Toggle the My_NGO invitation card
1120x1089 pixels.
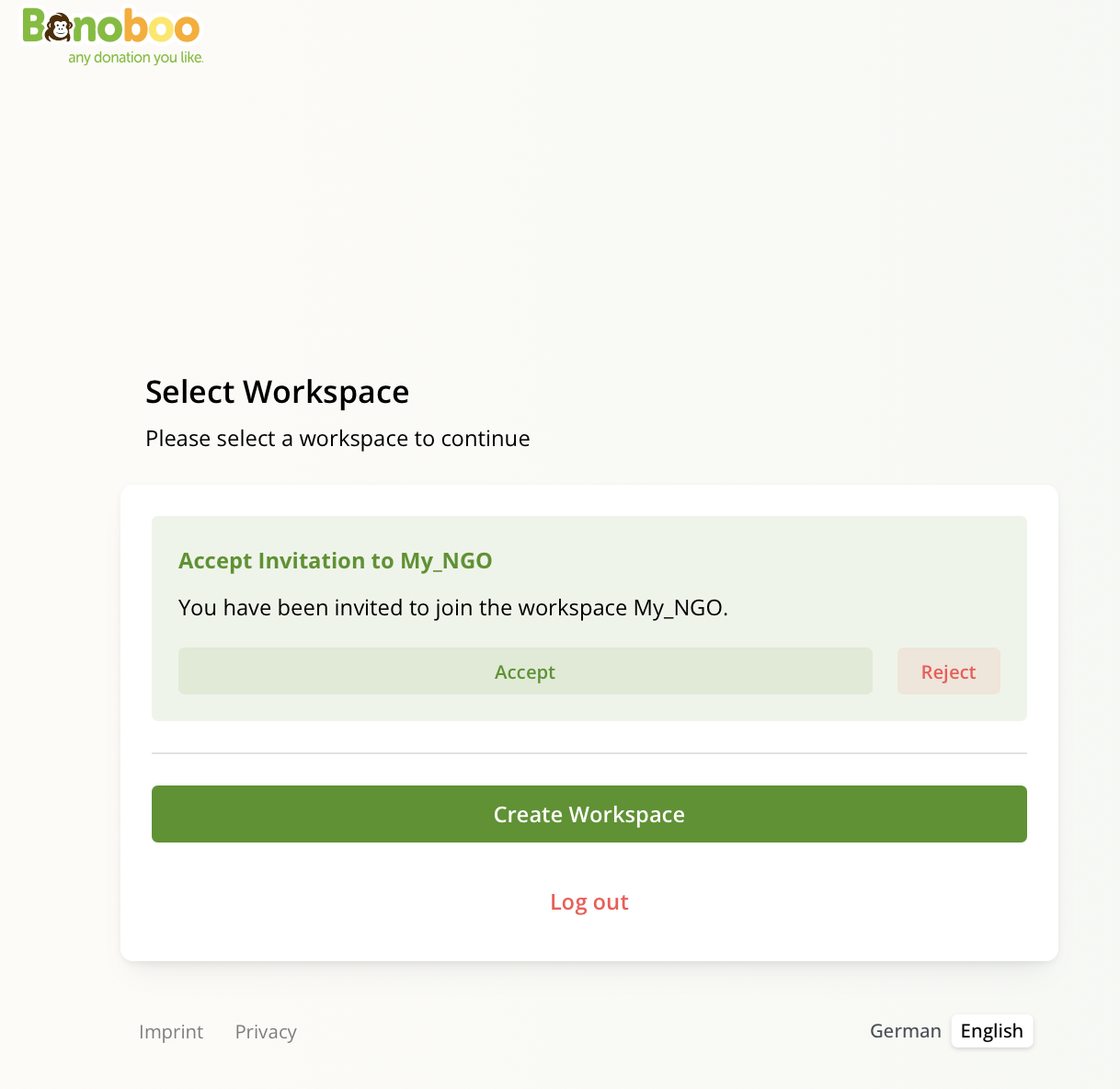click(589, 618)
